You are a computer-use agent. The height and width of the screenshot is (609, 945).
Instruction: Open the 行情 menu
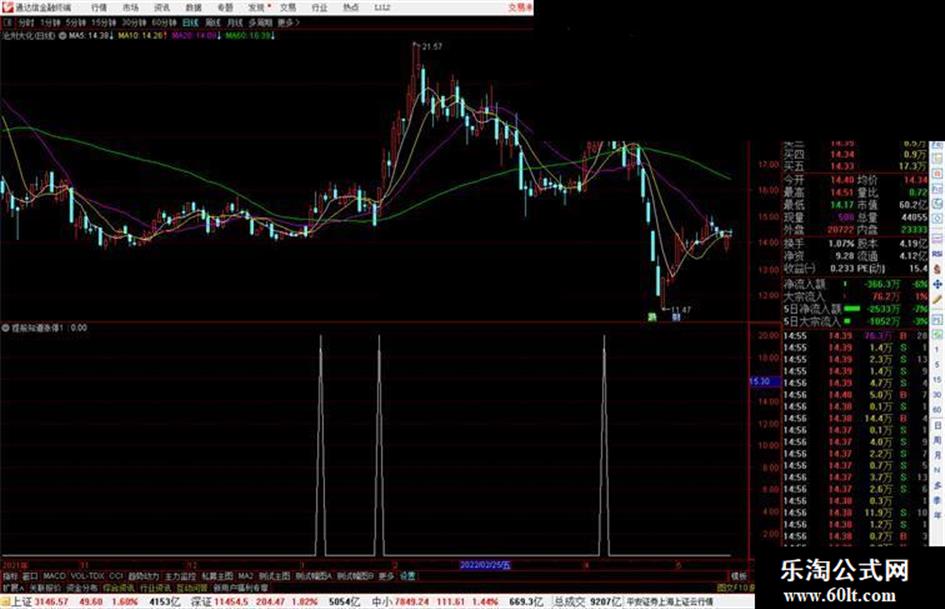pos(98,7)
